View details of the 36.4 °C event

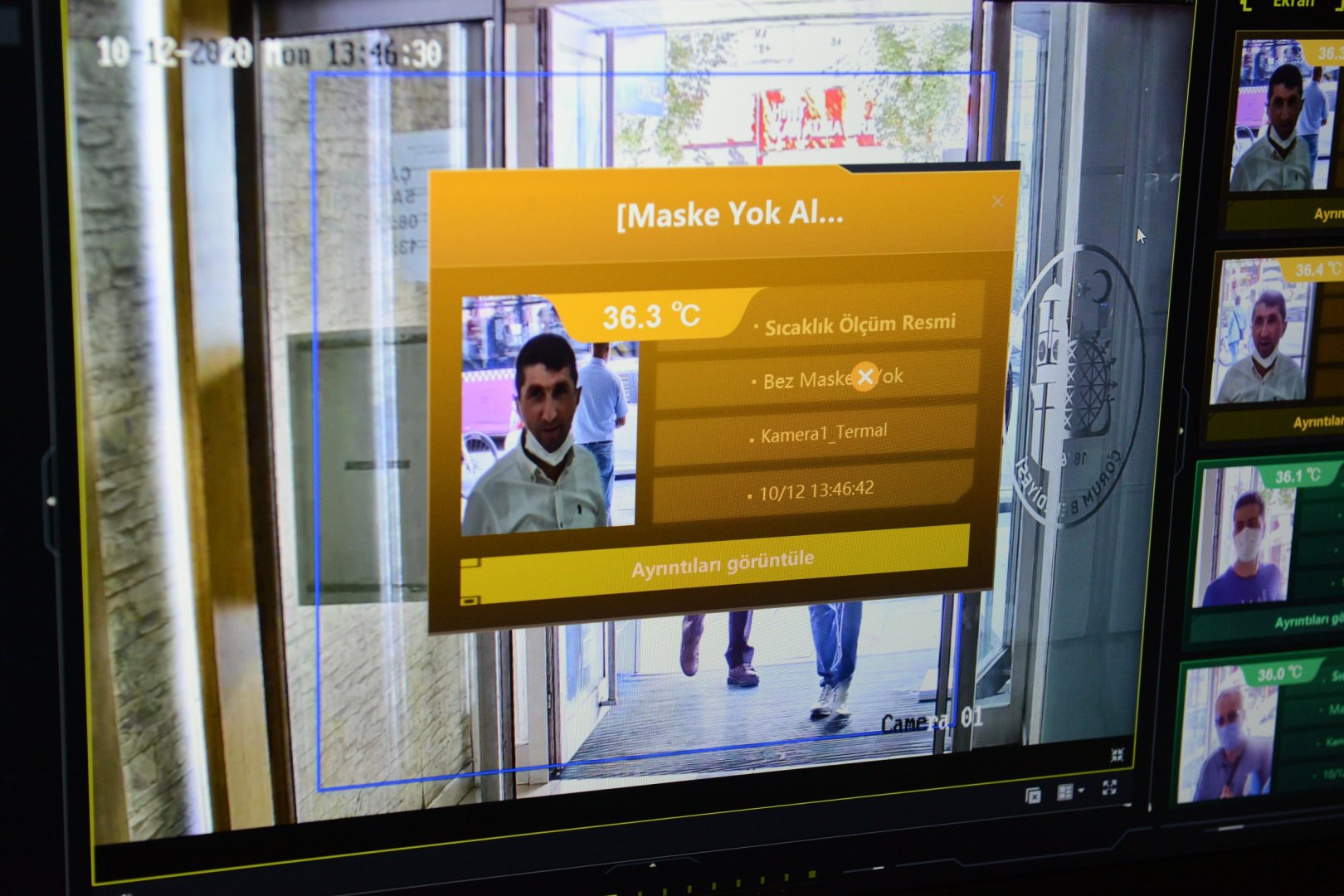tap(1317, 423)
